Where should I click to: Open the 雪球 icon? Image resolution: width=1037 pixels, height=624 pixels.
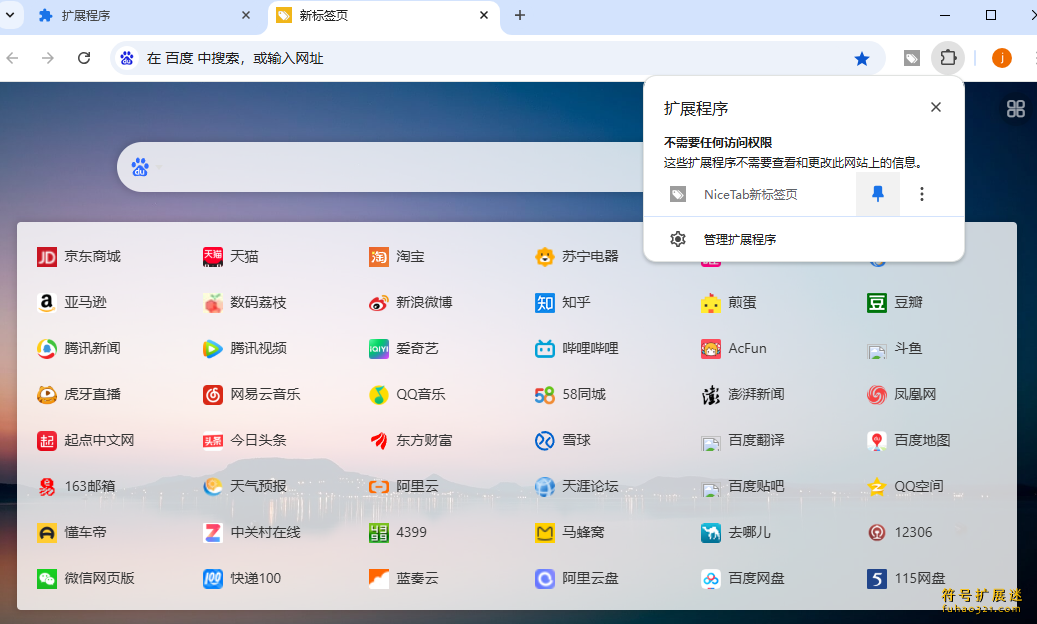(x=544, y=440)
